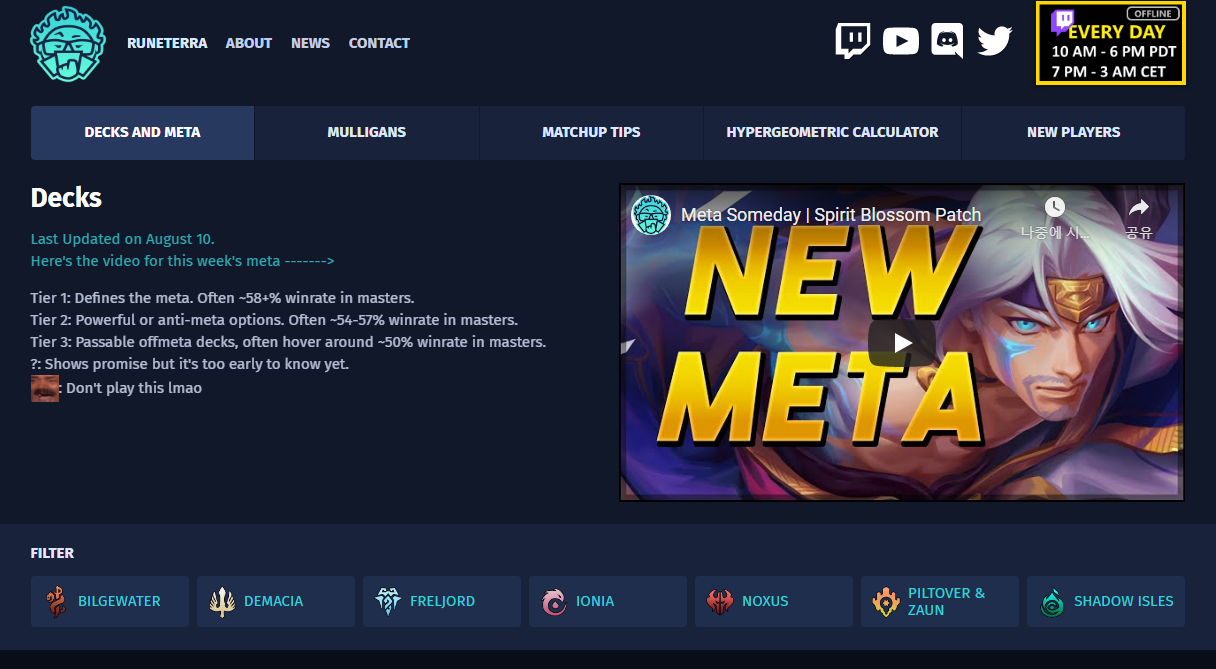Click the FILTER label

52,553
